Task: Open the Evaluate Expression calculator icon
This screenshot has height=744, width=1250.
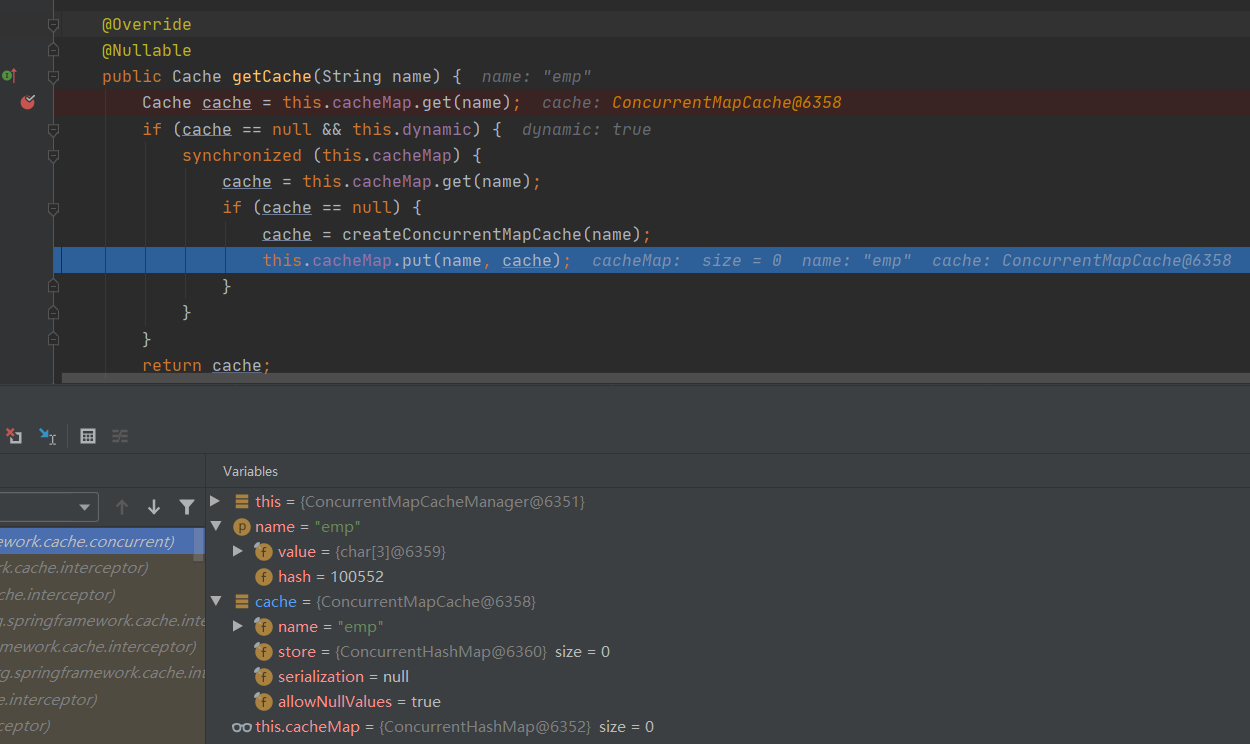Action: pyautogui.click(x=88, y=436)
